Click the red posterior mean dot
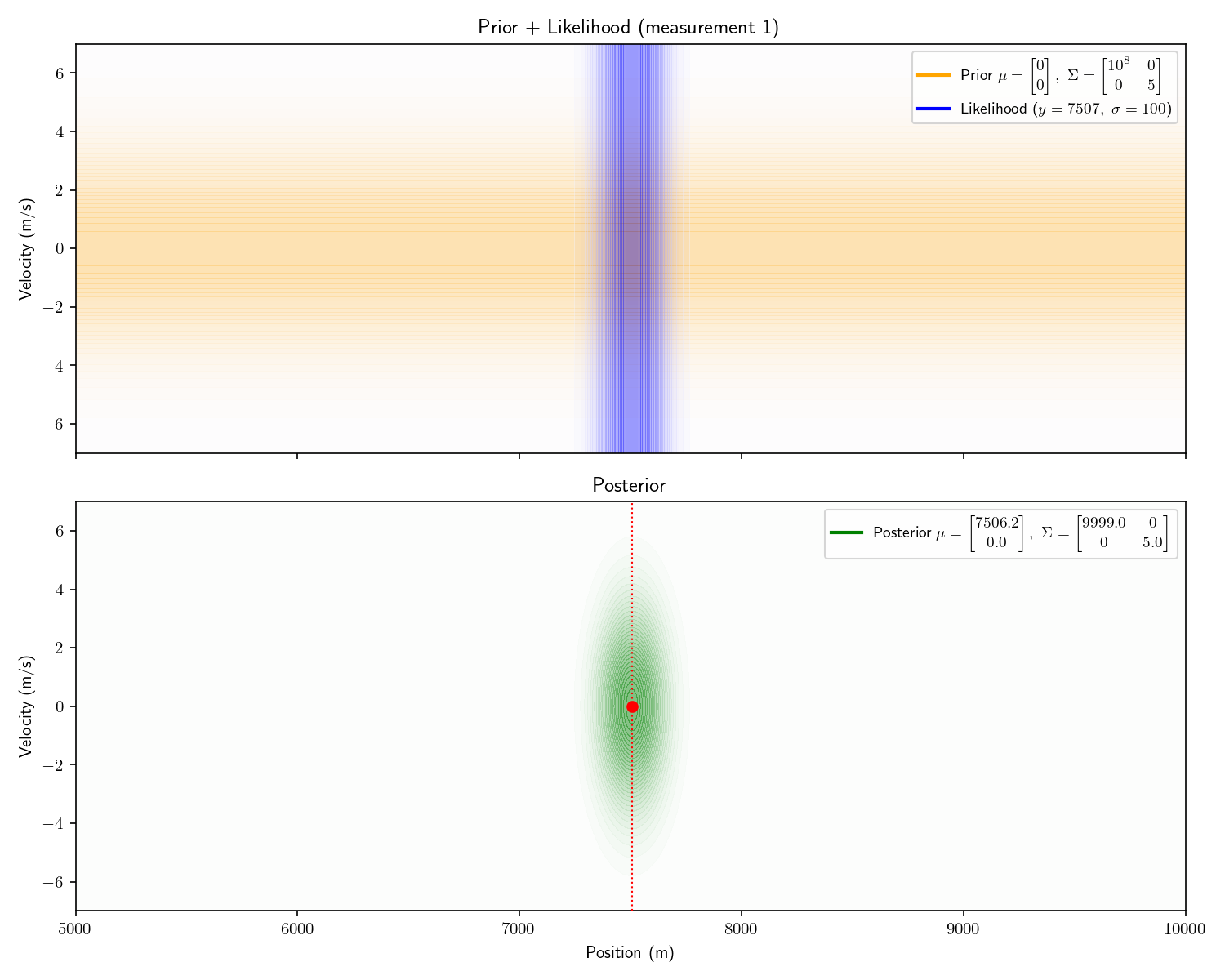This screenshot has height=980, width=1225. click(x=632, y=706)
